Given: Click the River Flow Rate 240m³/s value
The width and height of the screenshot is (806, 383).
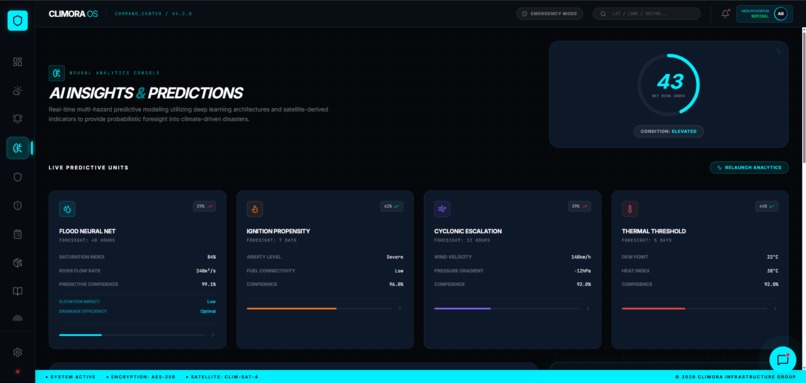Looking at the screenshot, I should [206, 270].
